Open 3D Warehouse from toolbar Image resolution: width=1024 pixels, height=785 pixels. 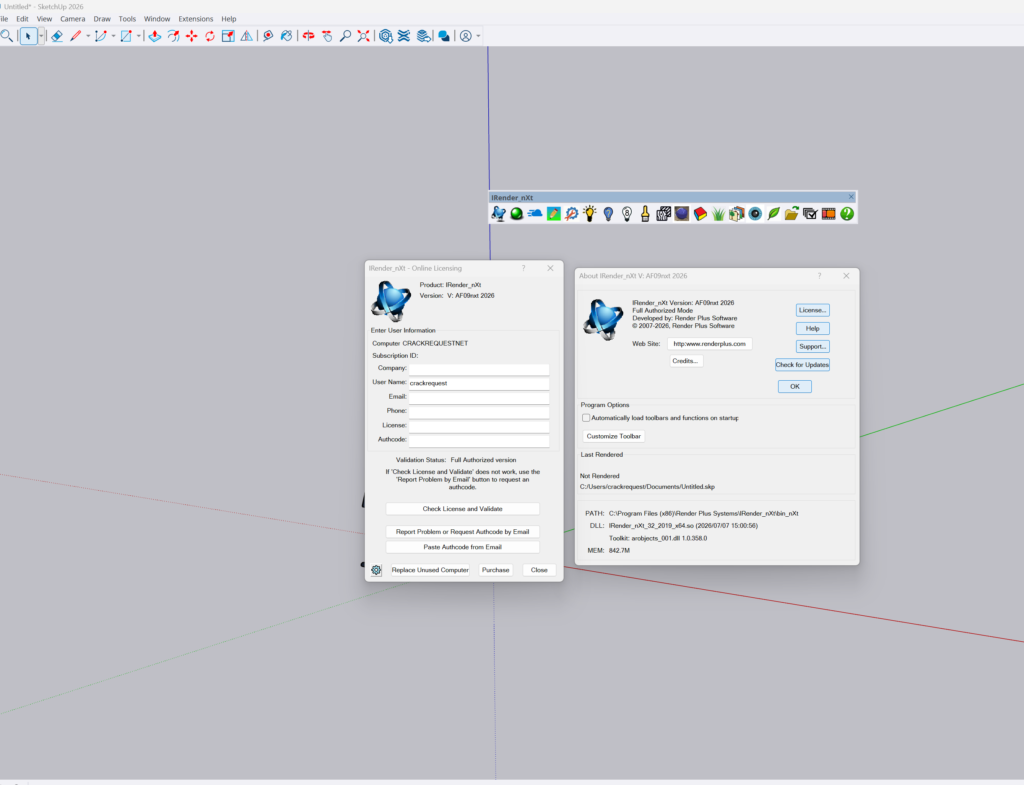tap(386, 36)
